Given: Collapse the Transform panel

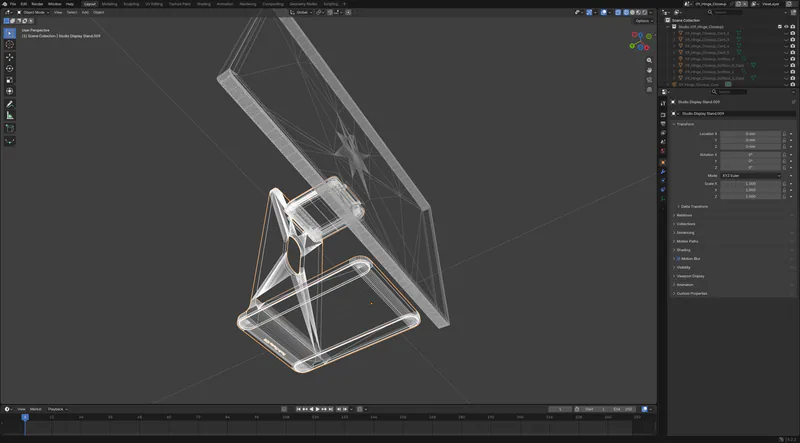Looking at the screenshot, I should pyautogui.click(x=684, y=124).
